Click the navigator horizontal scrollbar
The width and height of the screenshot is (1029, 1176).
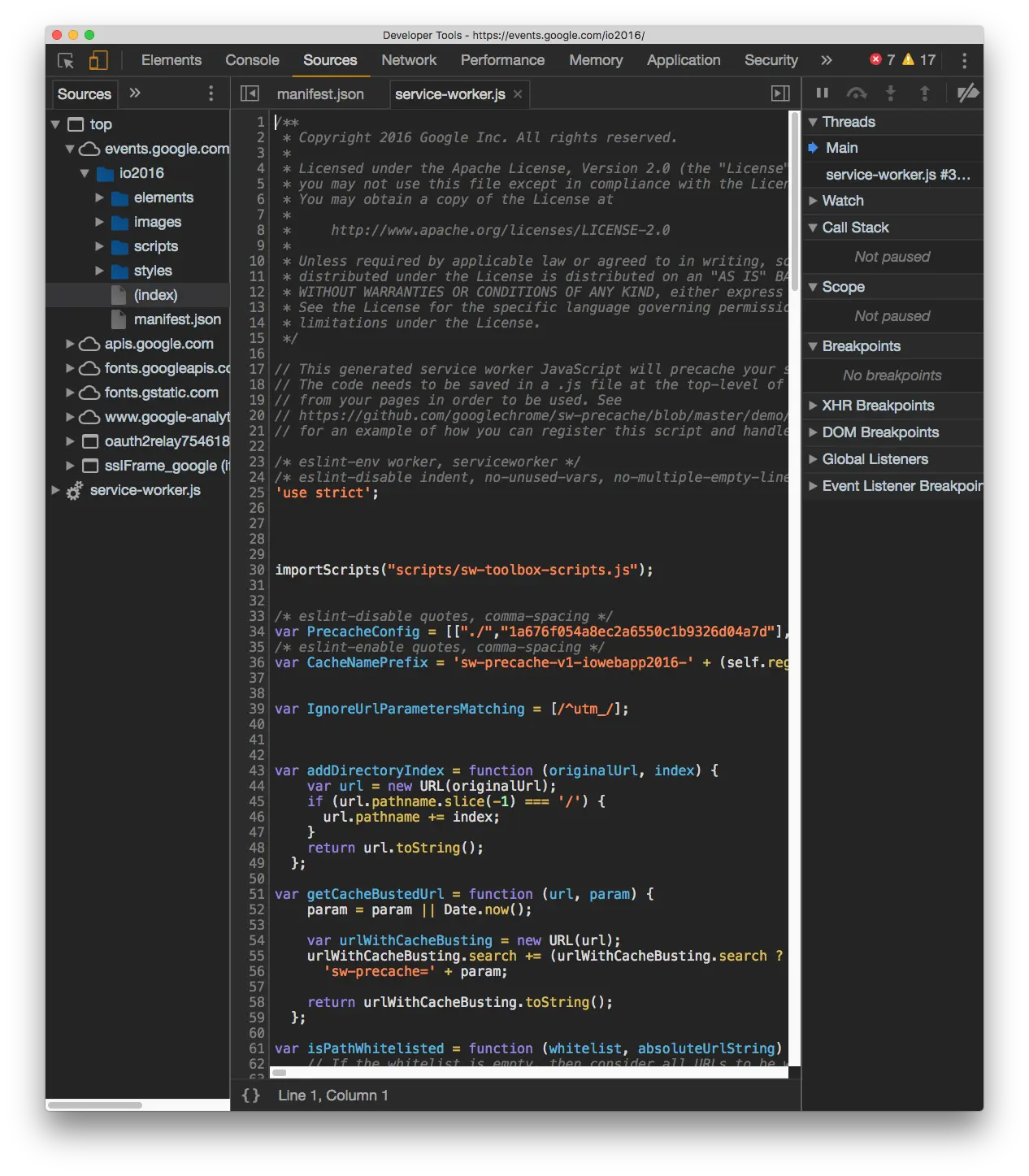point(94,1105)
